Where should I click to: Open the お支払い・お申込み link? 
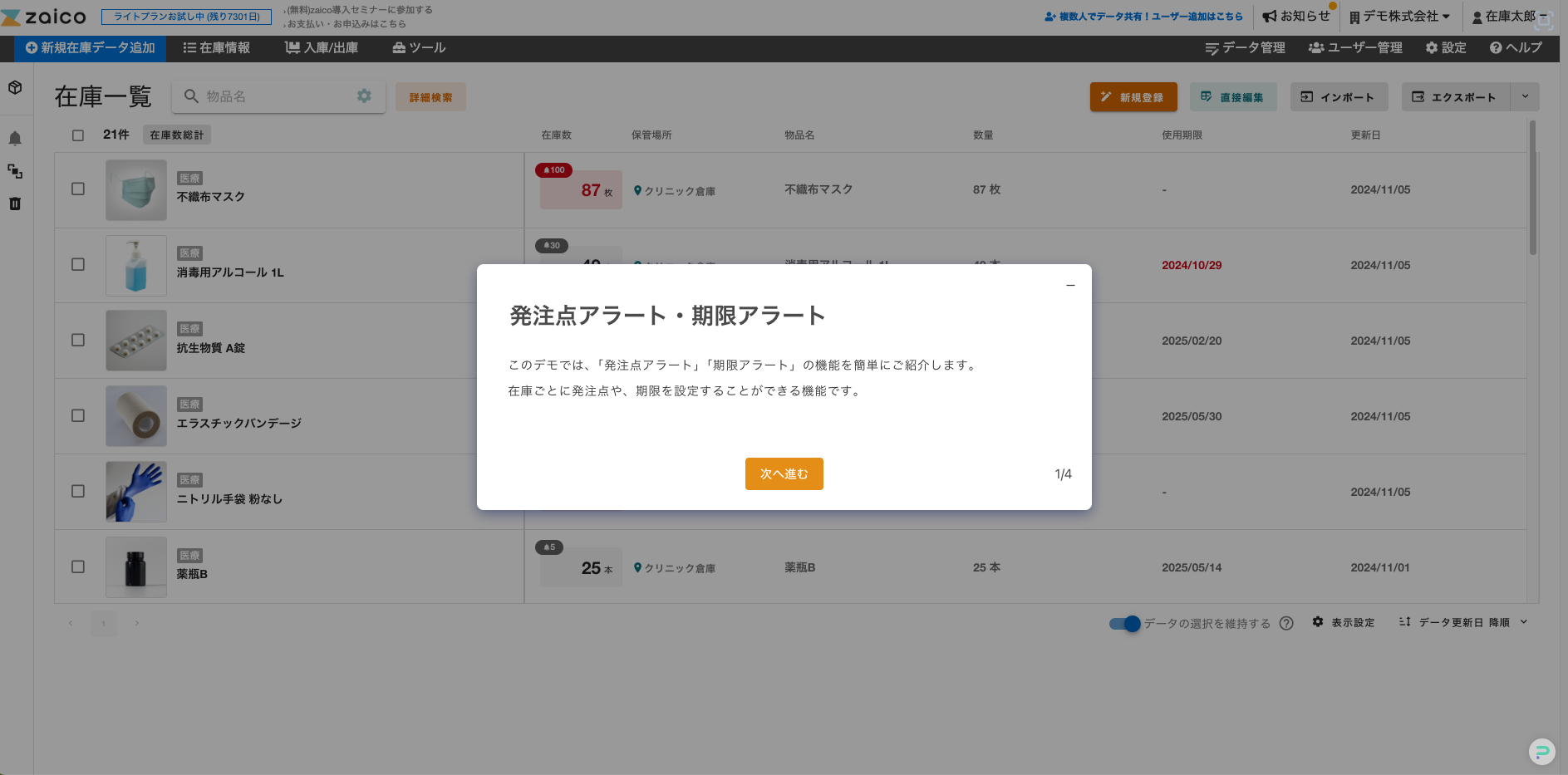[x=347, y=24]
